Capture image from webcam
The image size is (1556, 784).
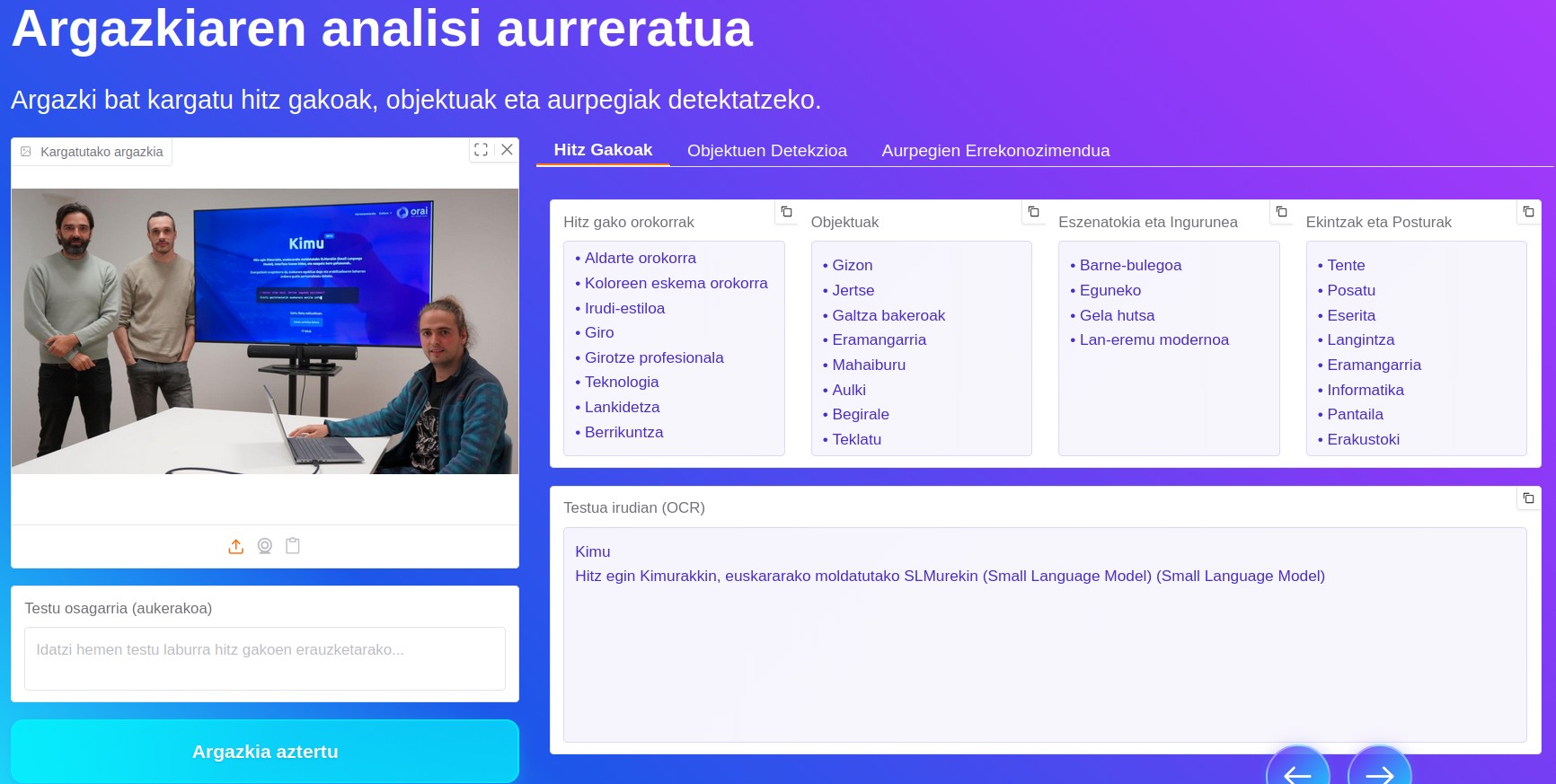coord(264,546)
